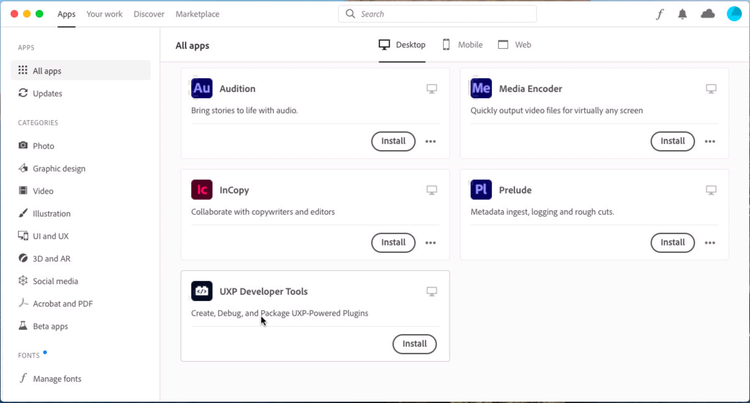The height and width of the screenshot is (403, 750).
Task: Click the UXP Developer Tools title
Action: (x=264, y=292)
